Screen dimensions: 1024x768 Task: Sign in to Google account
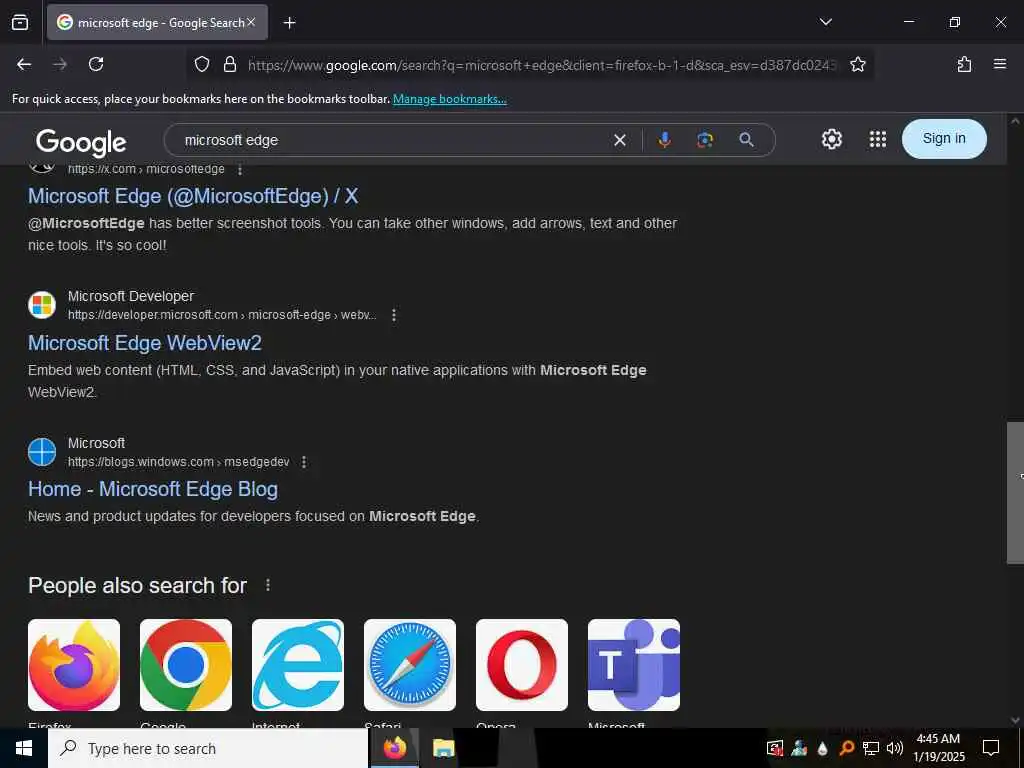point(944,138)
